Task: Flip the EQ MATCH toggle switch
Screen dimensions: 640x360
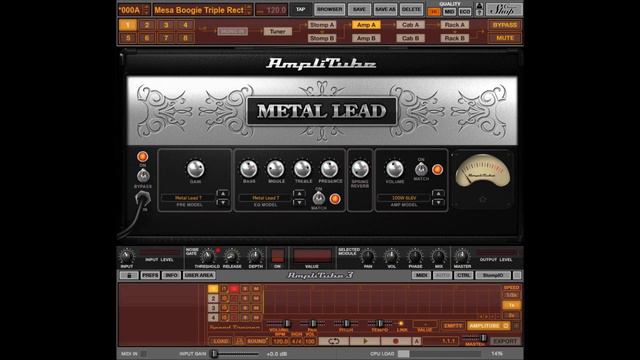Action: pos(319,199)
